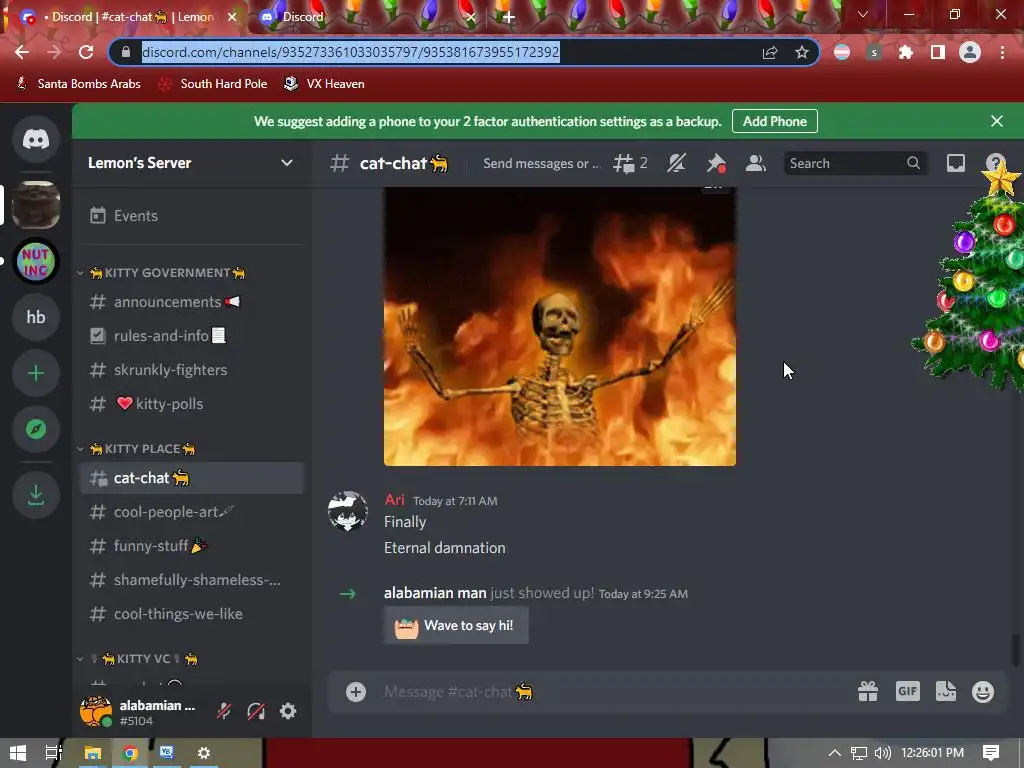The width and height of the screenshot is (1024, 768).
Task: Show hidden system tray icons
Action: point(835,753)
